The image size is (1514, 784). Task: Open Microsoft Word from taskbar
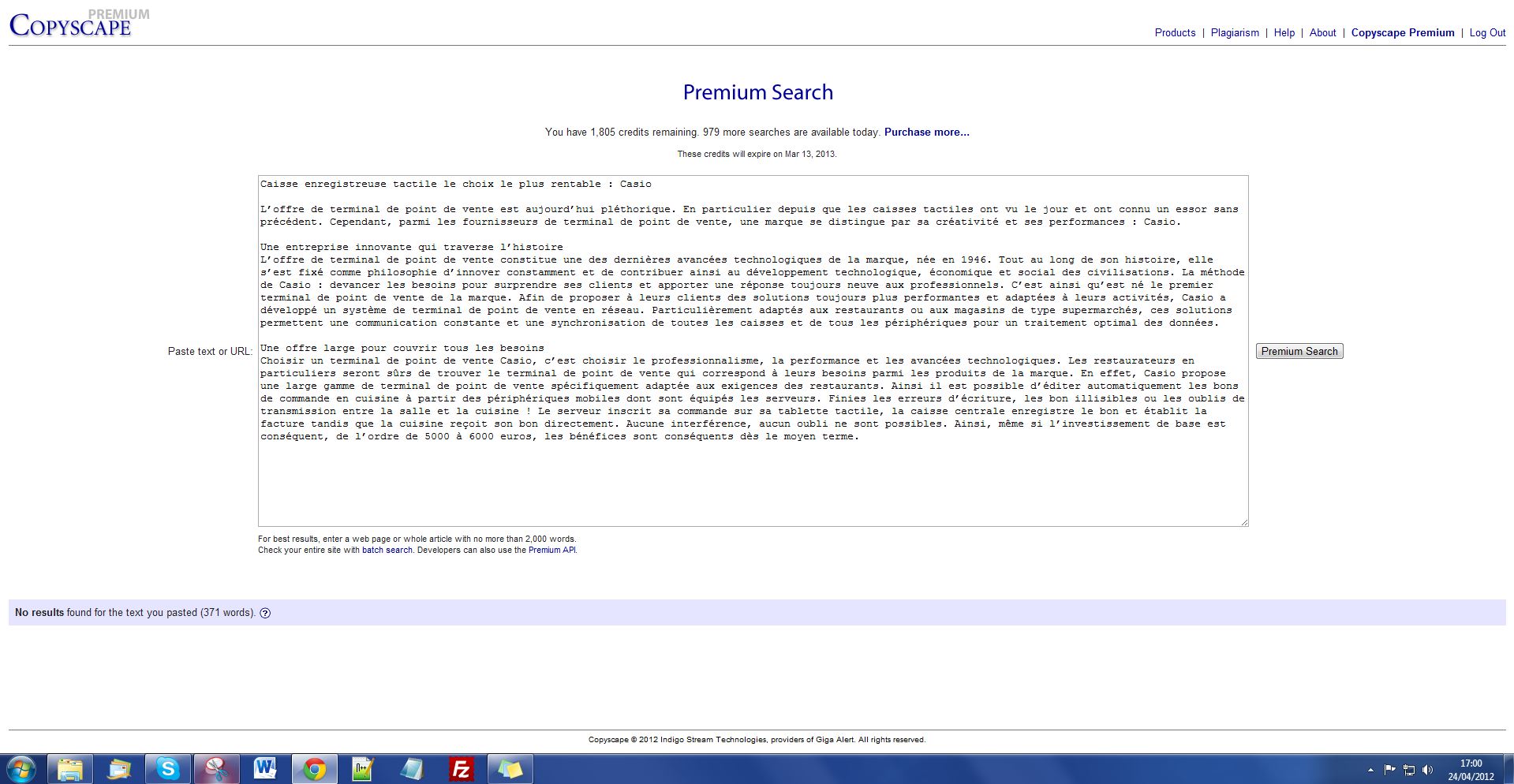click(x=265, y=768)
